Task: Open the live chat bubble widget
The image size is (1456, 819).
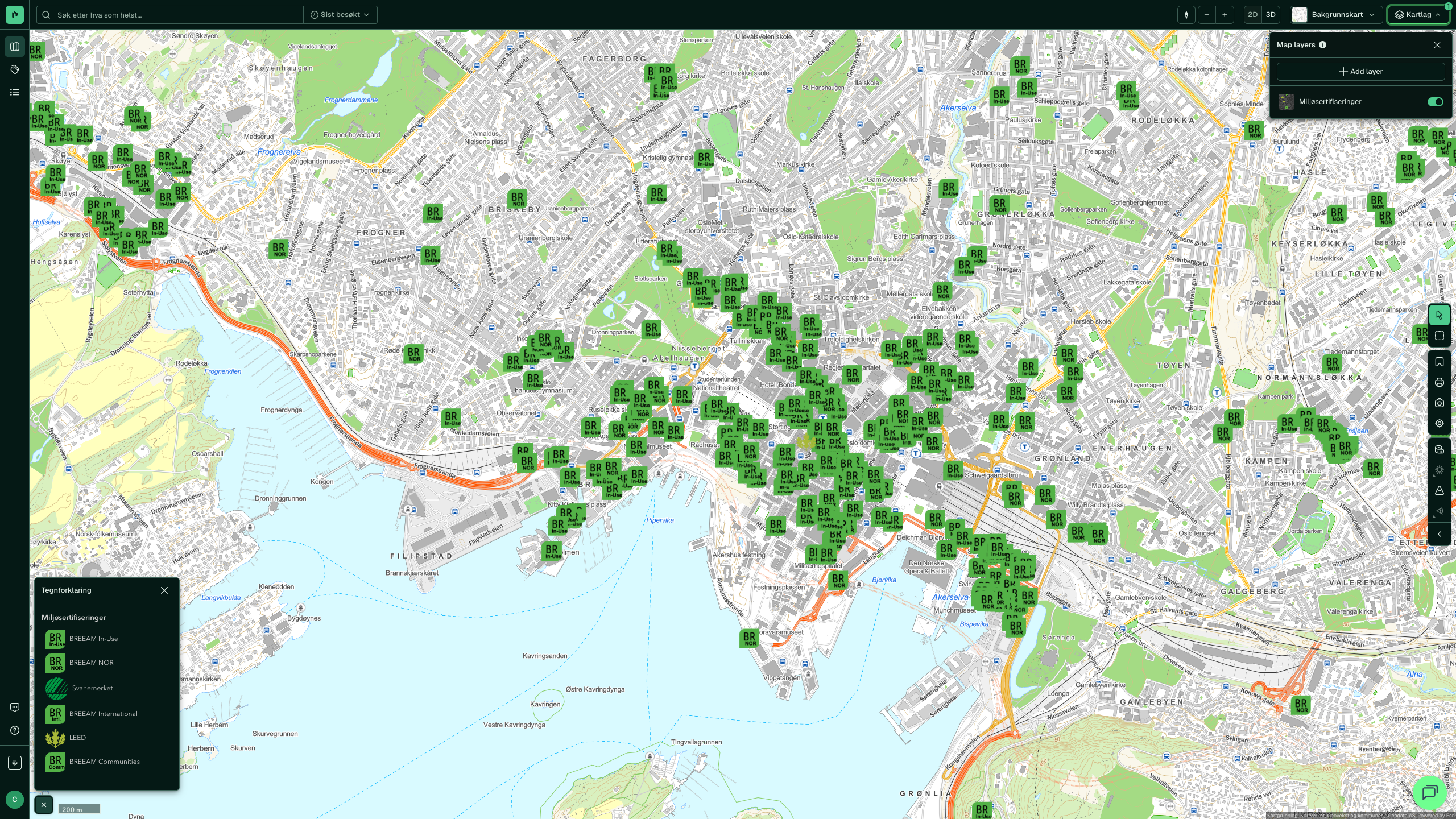Action: [x=1429, y=792]
